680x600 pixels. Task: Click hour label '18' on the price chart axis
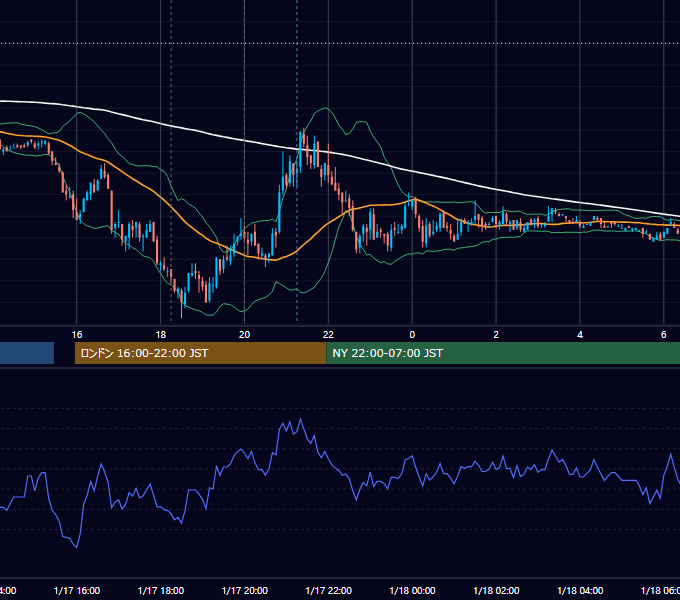[161, 335]
